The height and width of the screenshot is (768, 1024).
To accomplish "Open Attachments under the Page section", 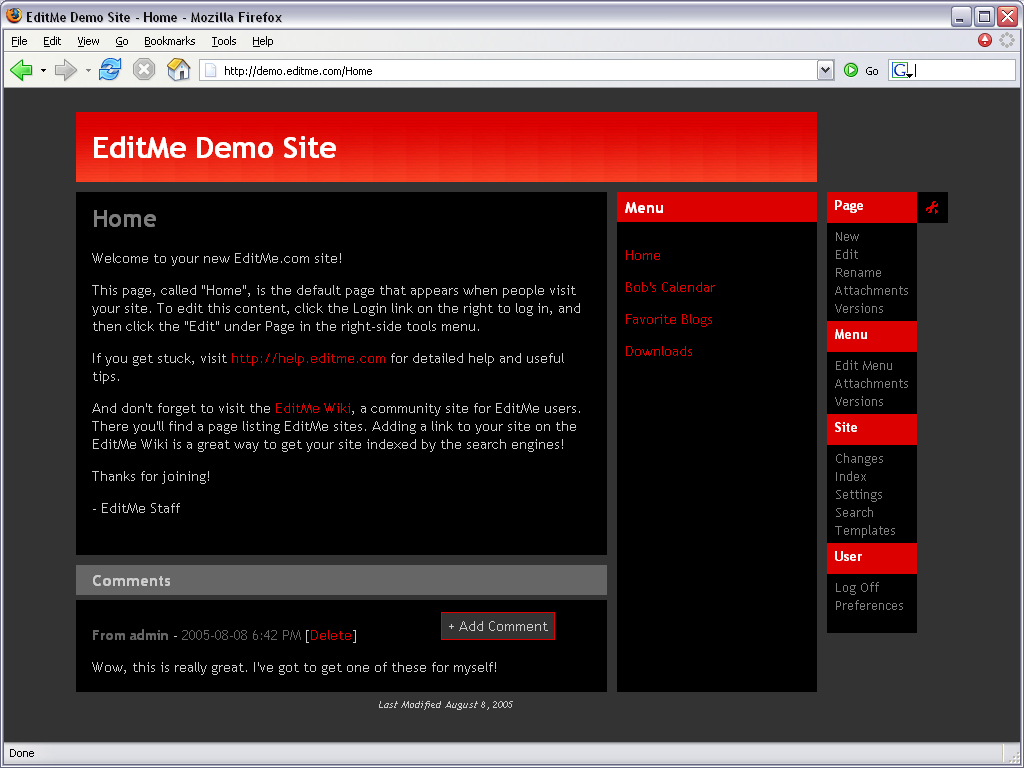I will 872,291.
